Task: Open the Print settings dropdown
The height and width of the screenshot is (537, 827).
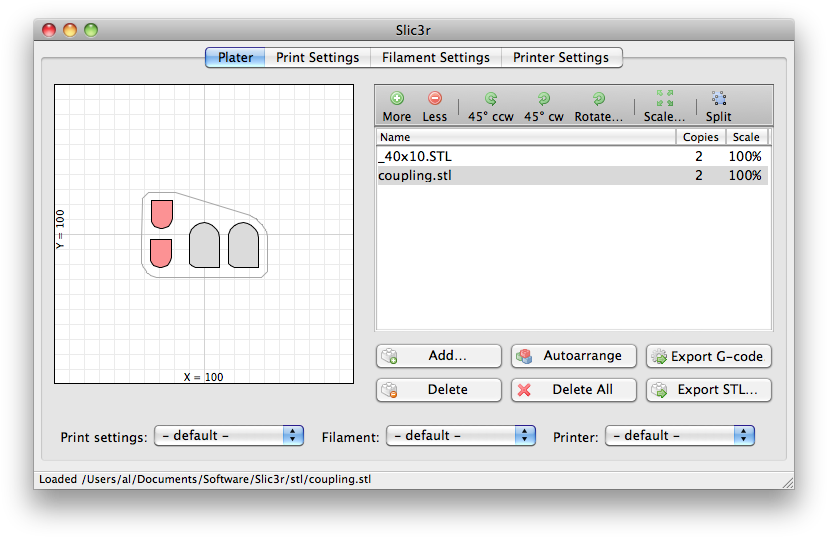Action: coord(228,436)
